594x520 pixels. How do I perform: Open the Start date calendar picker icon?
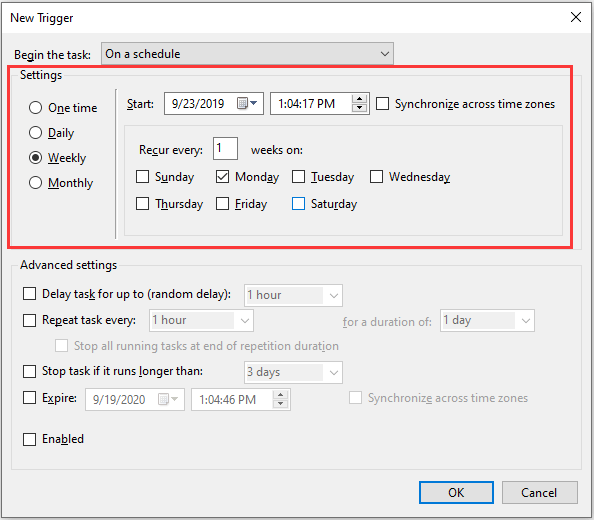pos(247,103)
